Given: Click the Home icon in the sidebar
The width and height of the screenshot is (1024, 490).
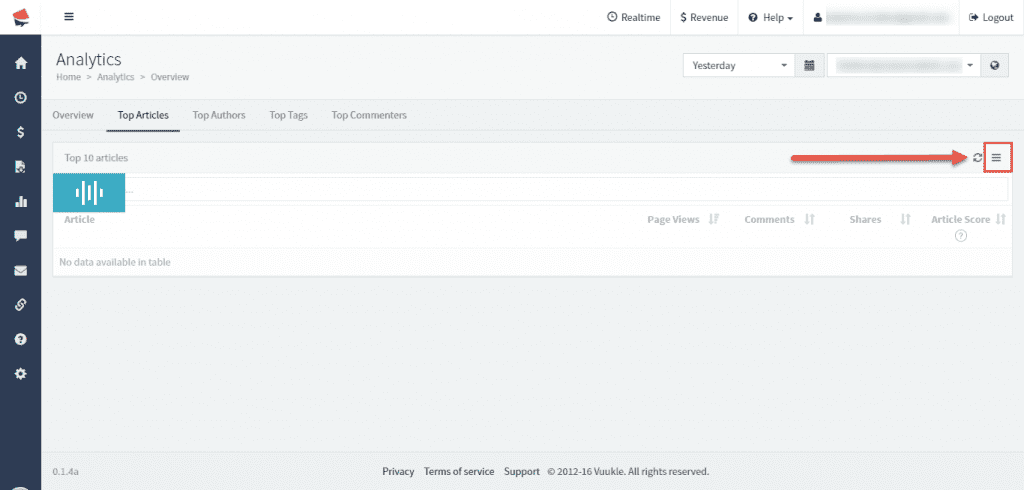Looking at the screenshot, I should point(20,64).
